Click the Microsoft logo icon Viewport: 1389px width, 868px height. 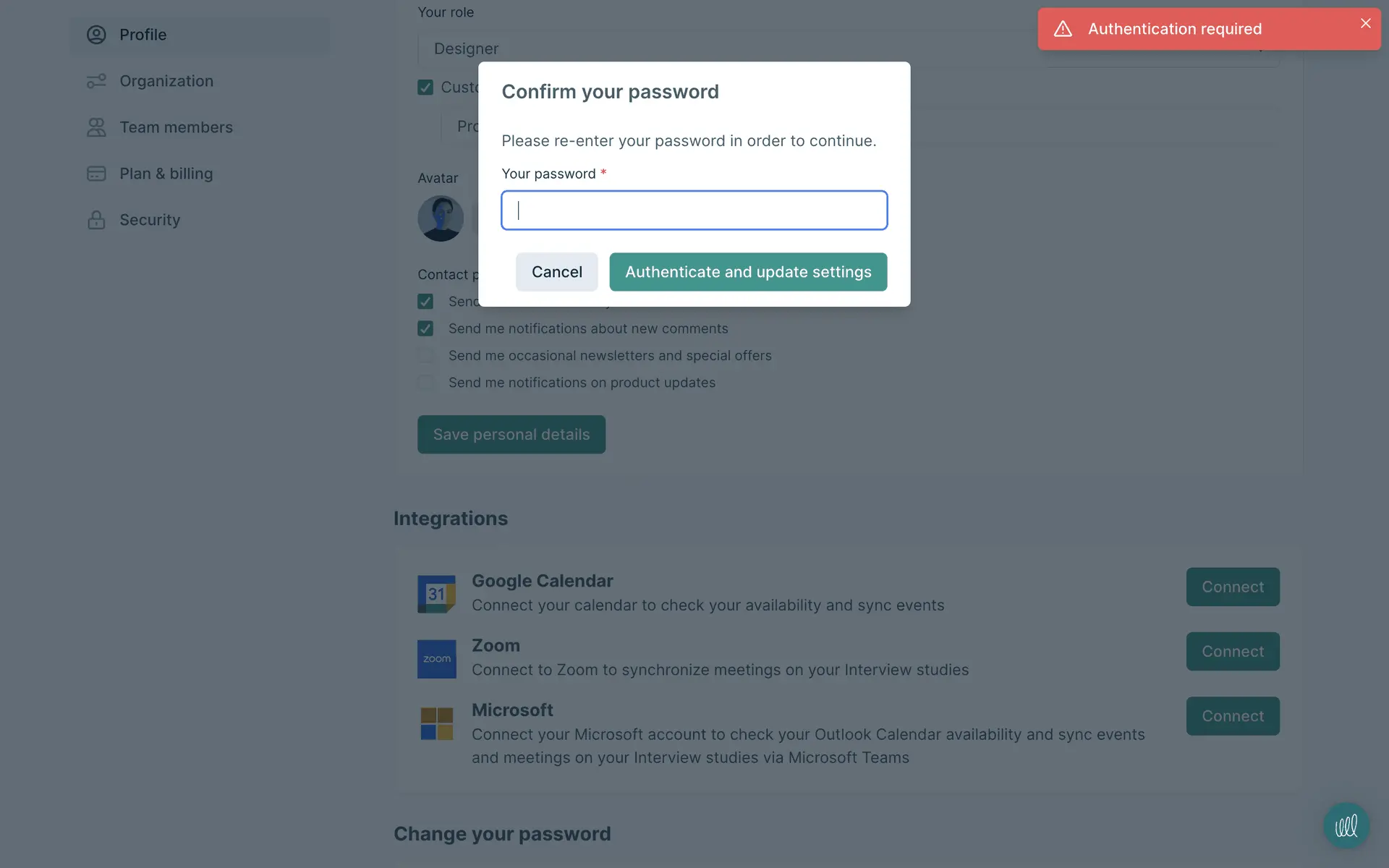[x=436, y=723]
